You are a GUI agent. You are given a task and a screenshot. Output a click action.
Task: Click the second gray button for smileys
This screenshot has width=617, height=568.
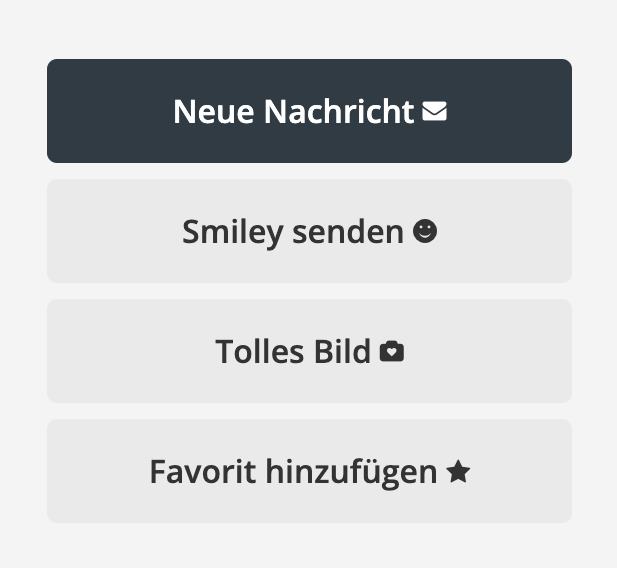[x=309, y=231]
